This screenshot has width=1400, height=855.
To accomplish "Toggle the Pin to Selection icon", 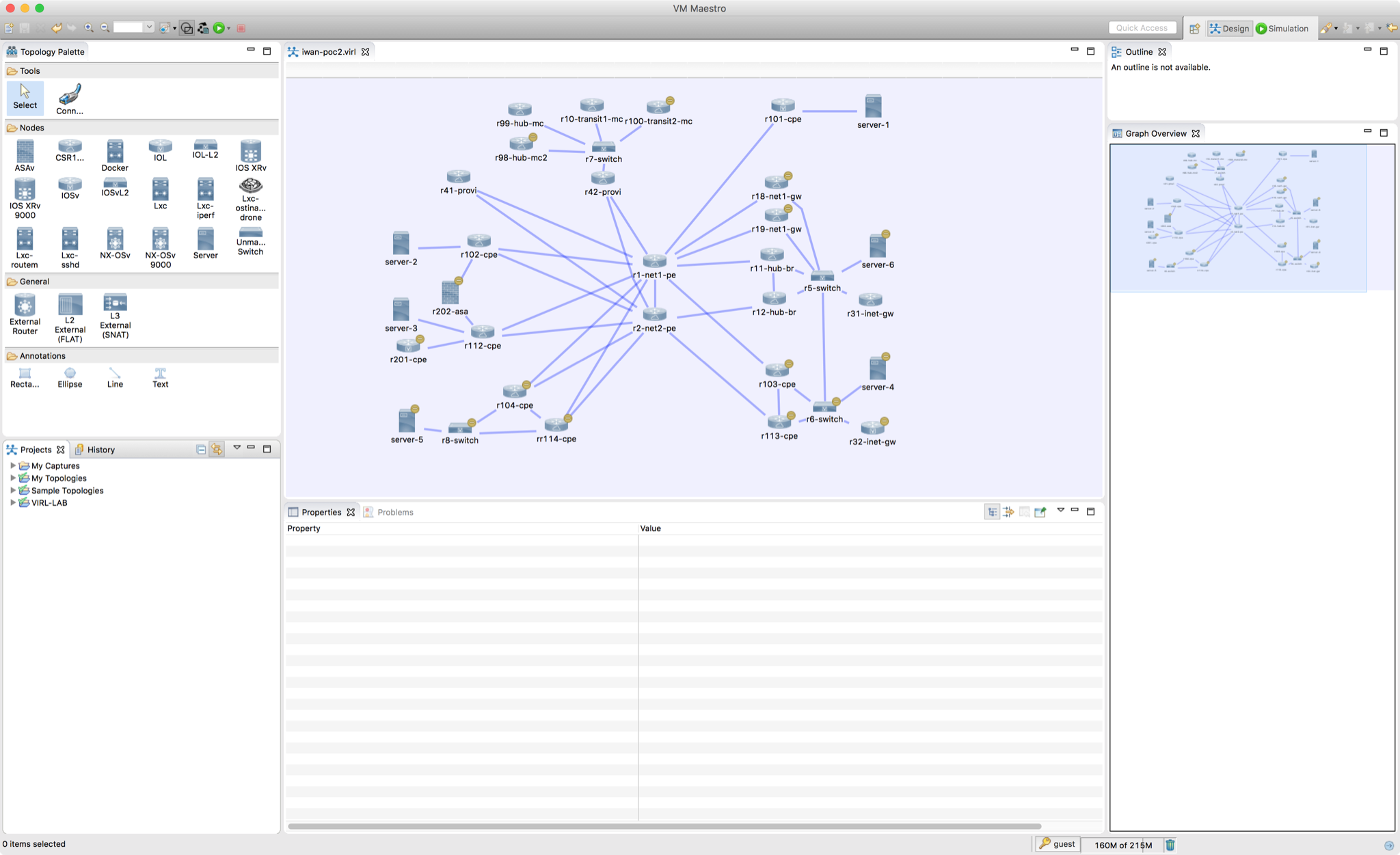I will pyautogui.click(x=1040, y=512).
